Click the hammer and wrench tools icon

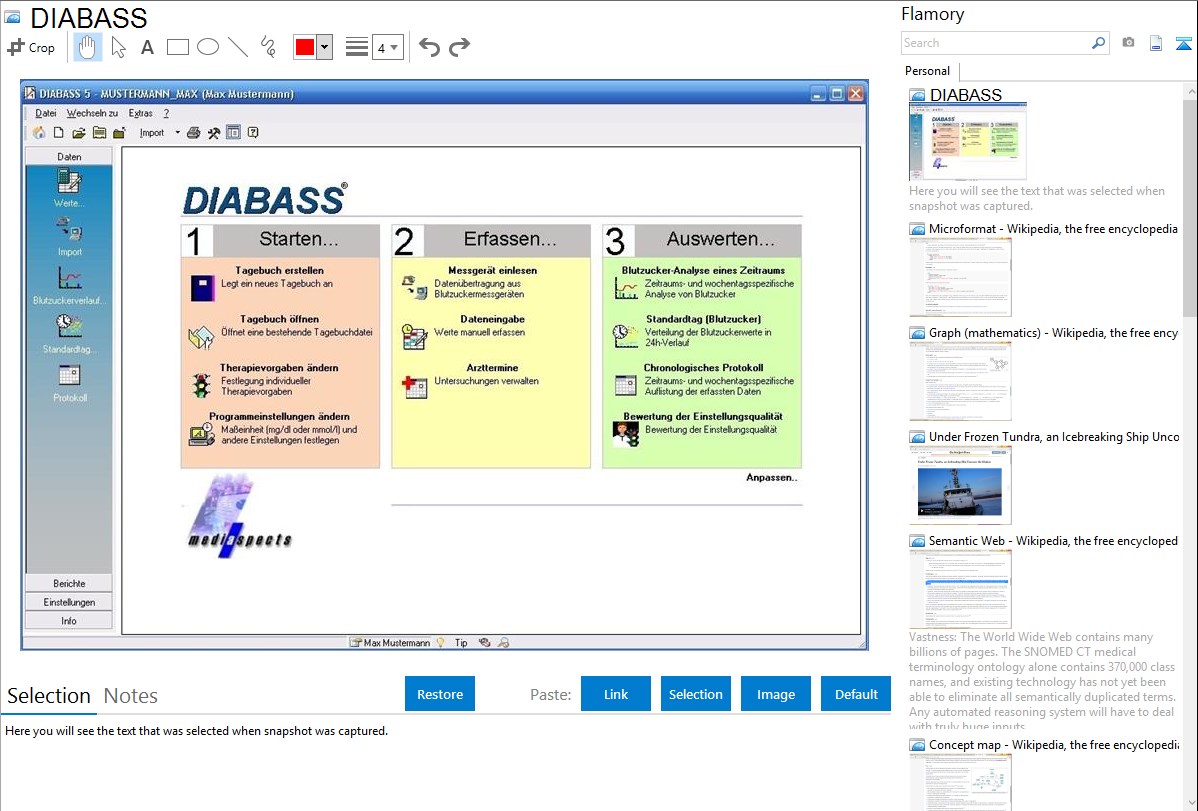click(213, 133)
